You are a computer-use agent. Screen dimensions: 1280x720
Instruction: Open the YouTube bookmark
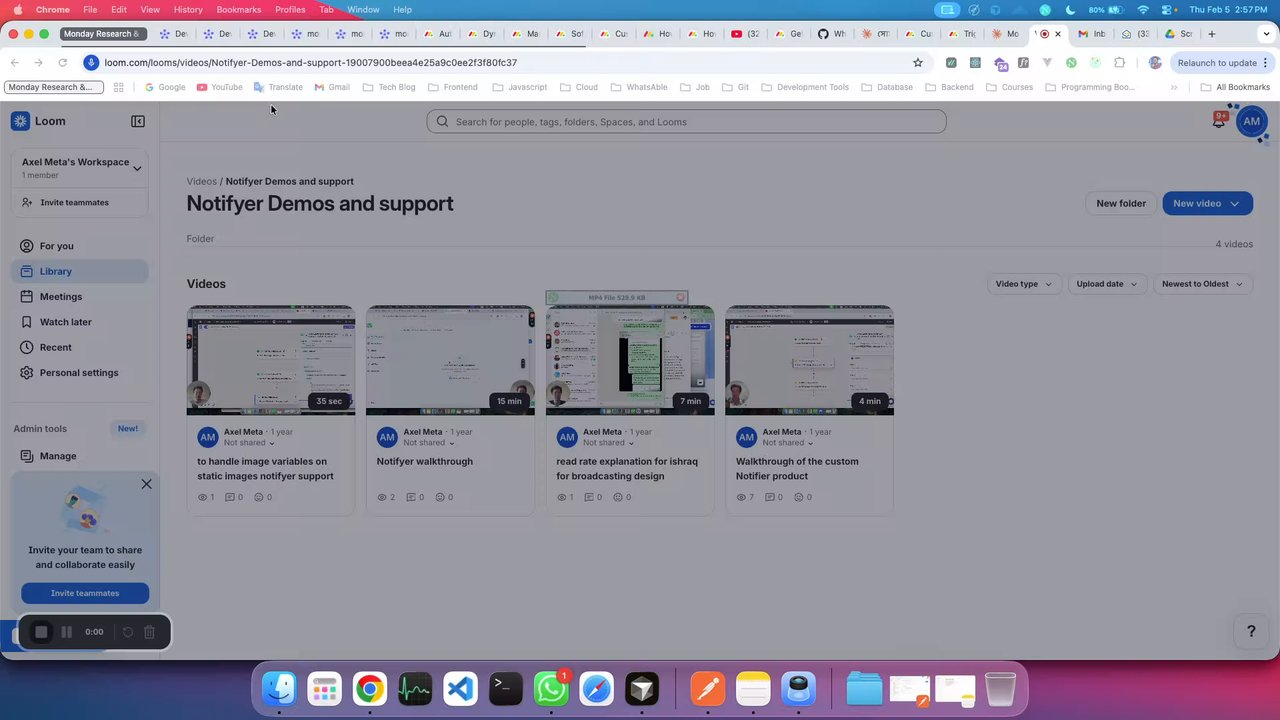[x=220, y=87]
